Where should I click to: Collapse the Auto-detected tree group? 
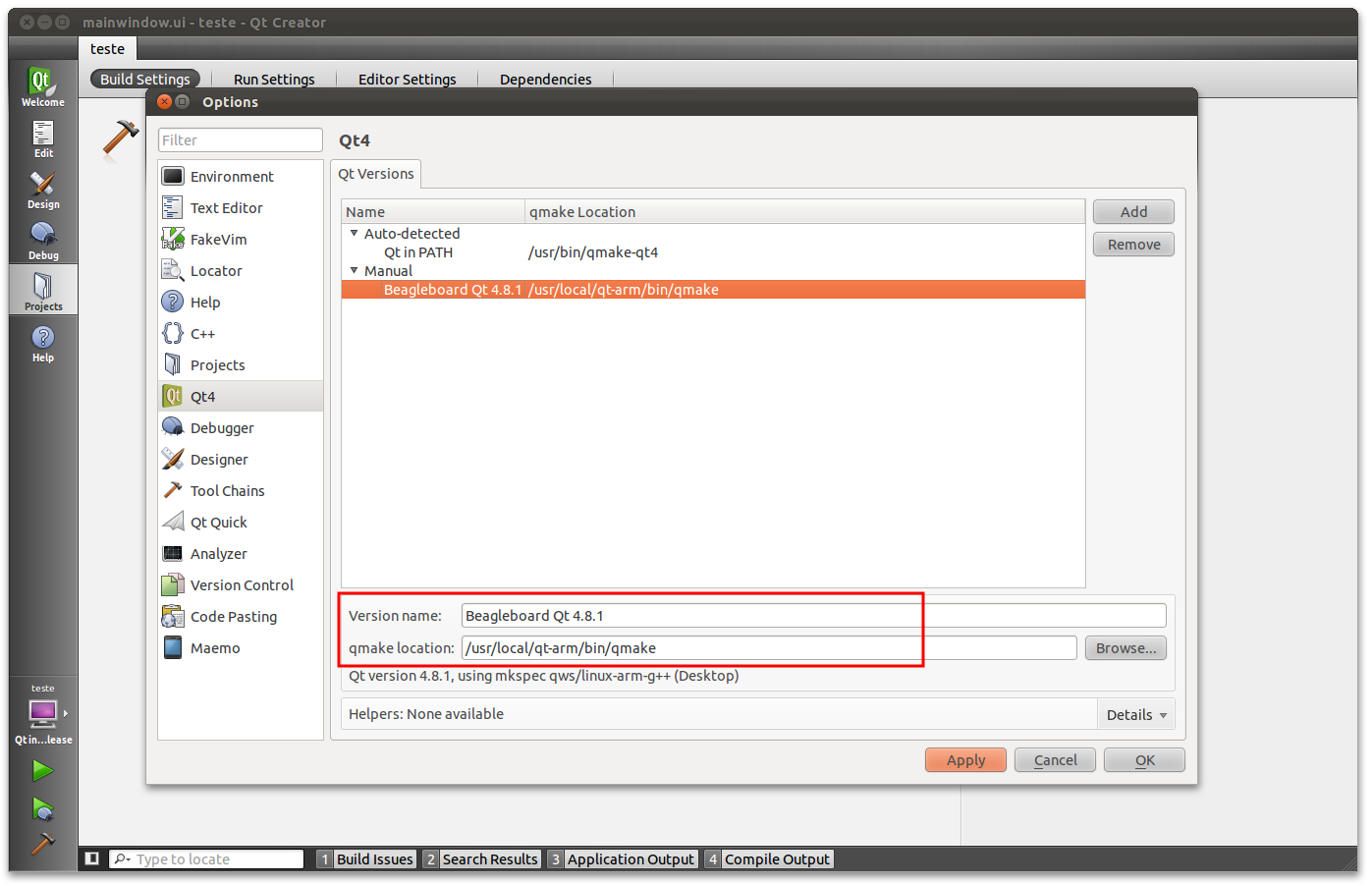[x=354, y=234]
